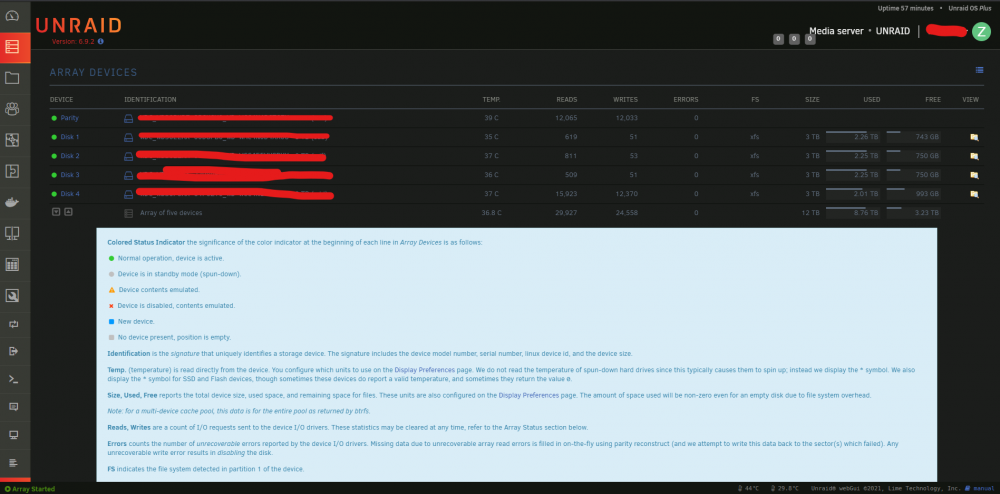The width and height of the screenshot is (1000, 494).
Task: Click the Disk 4 free space bar 993 GB
Action: click(x=913, y=193)
